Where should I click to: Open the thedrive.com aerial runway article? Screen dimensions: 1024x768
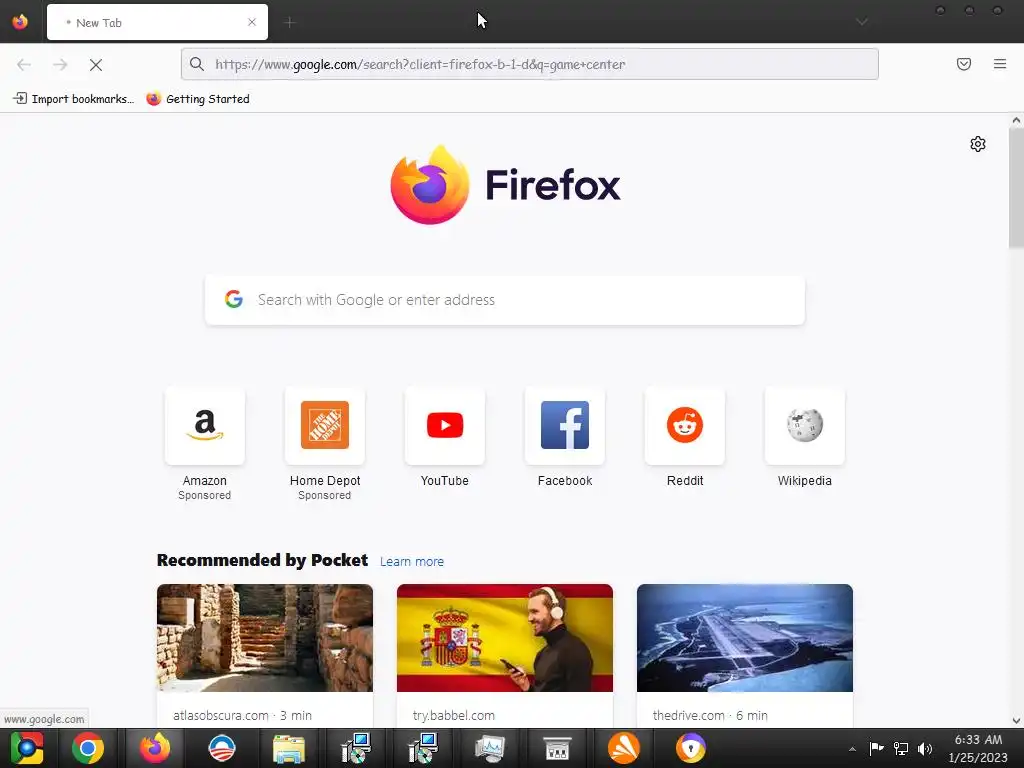(744, 638)
